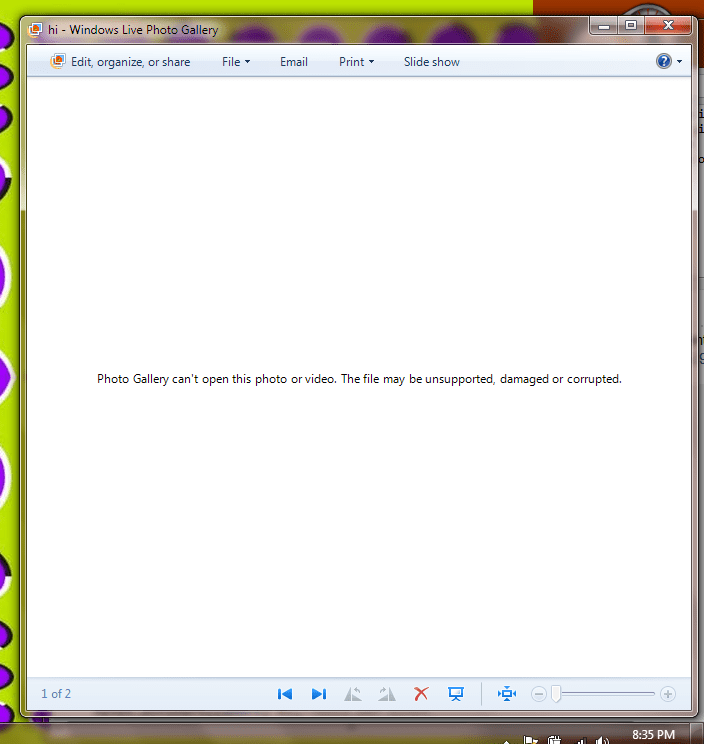Minimize the Photo Gallery window

coord(603,26)
